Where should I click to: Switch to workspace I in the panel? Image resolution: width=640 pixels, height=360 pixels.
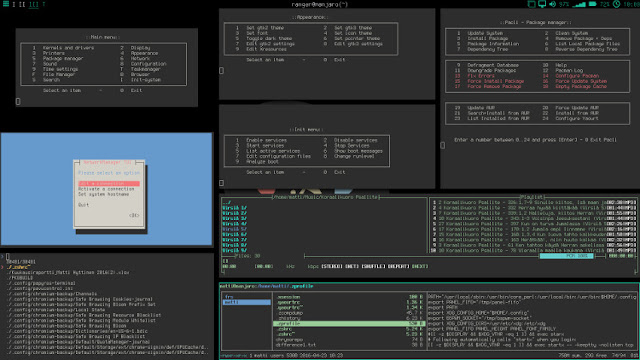[13, 4]
